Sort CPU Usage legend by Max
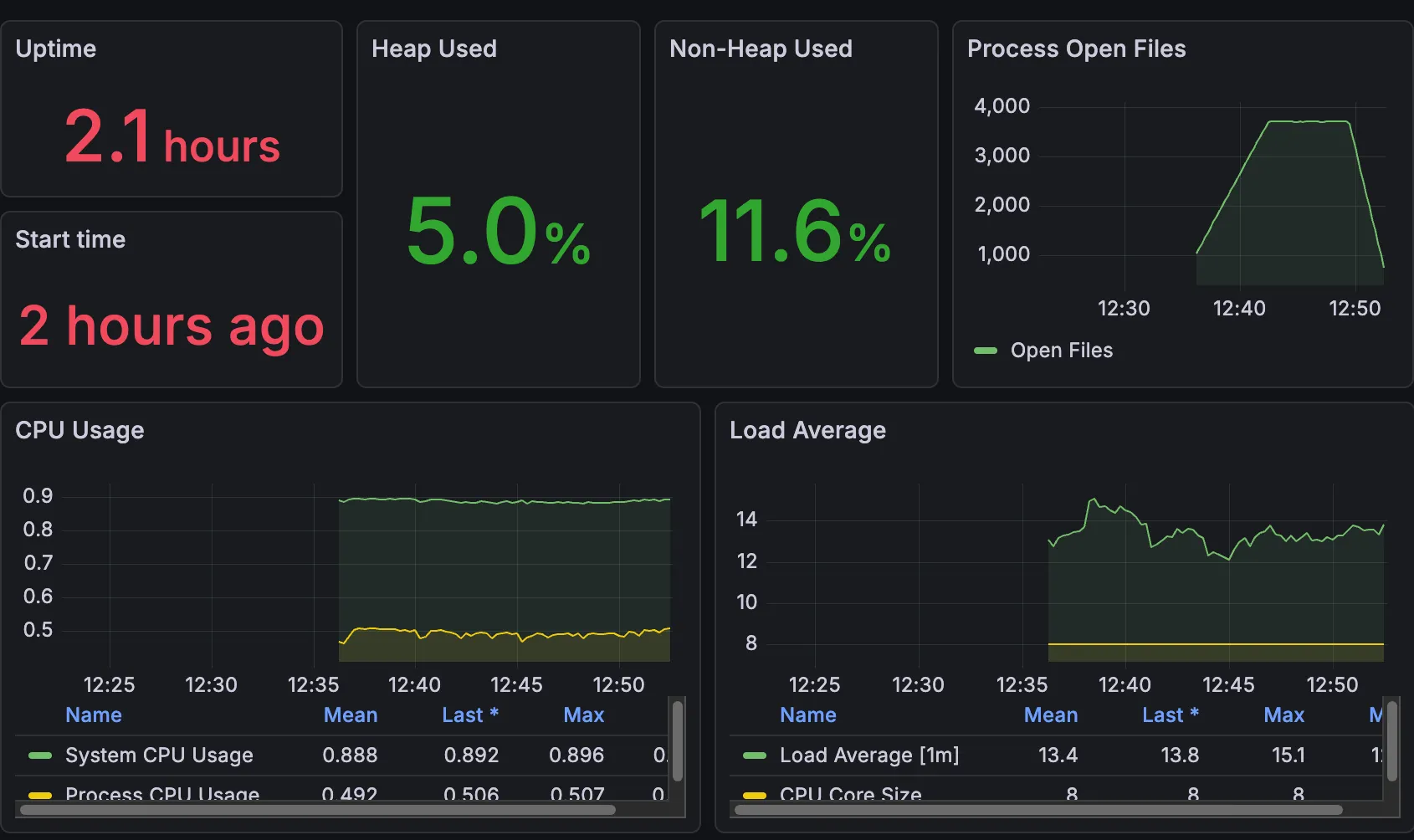 pos(583,715)
